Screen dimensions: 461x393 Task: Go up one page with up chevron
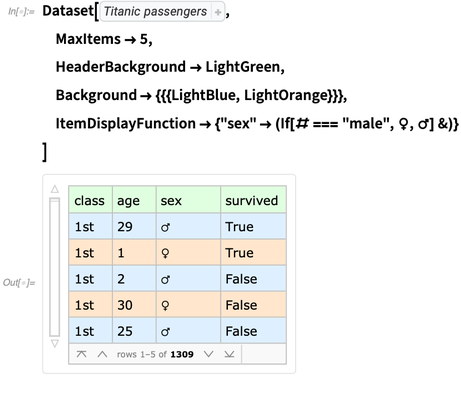click(x=102, y=354)
